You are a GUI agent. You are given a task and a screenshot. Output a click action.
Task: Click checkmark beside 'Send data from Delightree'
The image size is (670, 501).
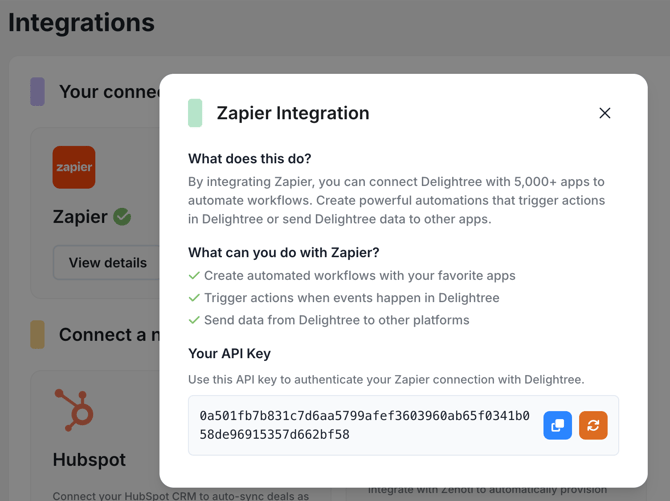point(194,320)
